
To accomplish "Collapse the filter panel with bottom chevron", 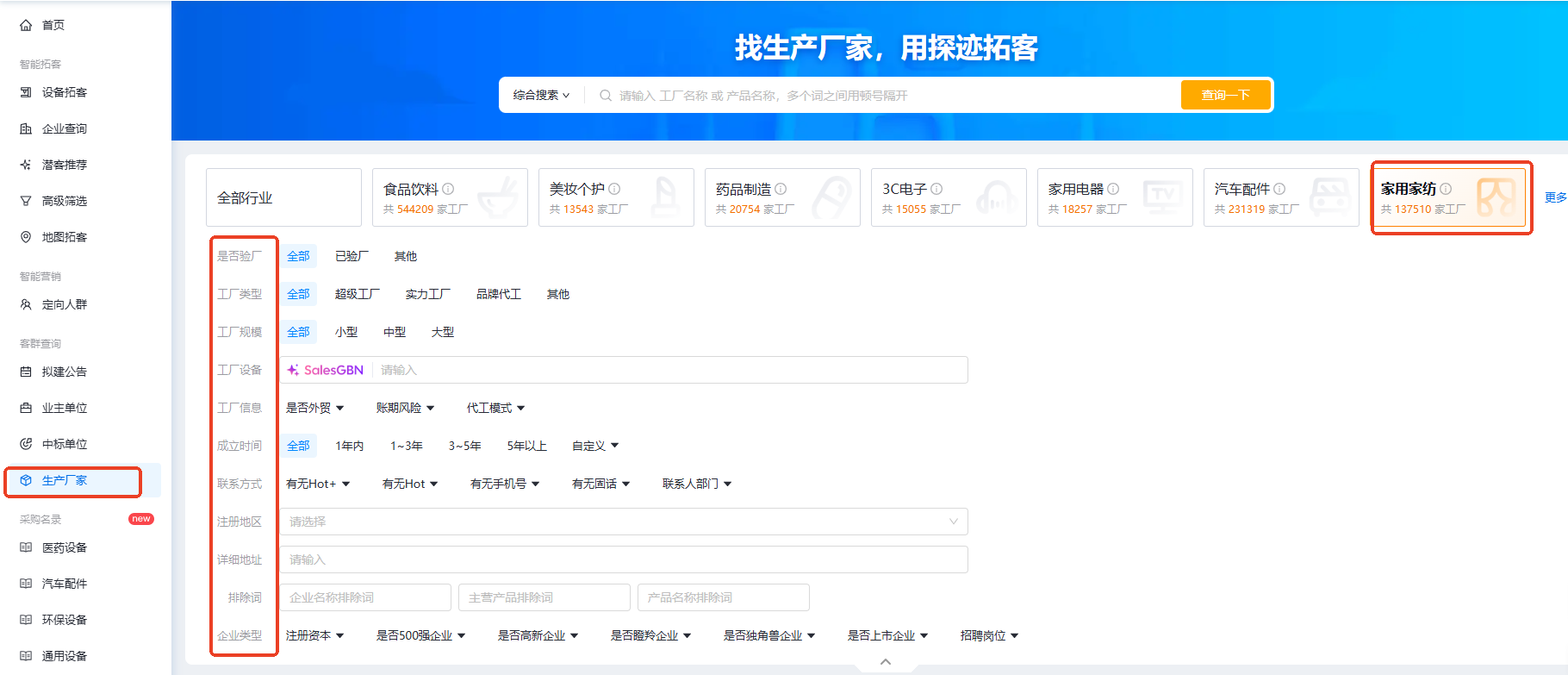I will pyautogui.click(x=886, y=662).
